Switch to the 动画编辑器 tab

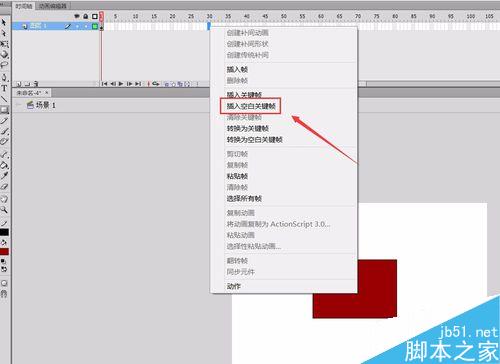pos(52,6)
